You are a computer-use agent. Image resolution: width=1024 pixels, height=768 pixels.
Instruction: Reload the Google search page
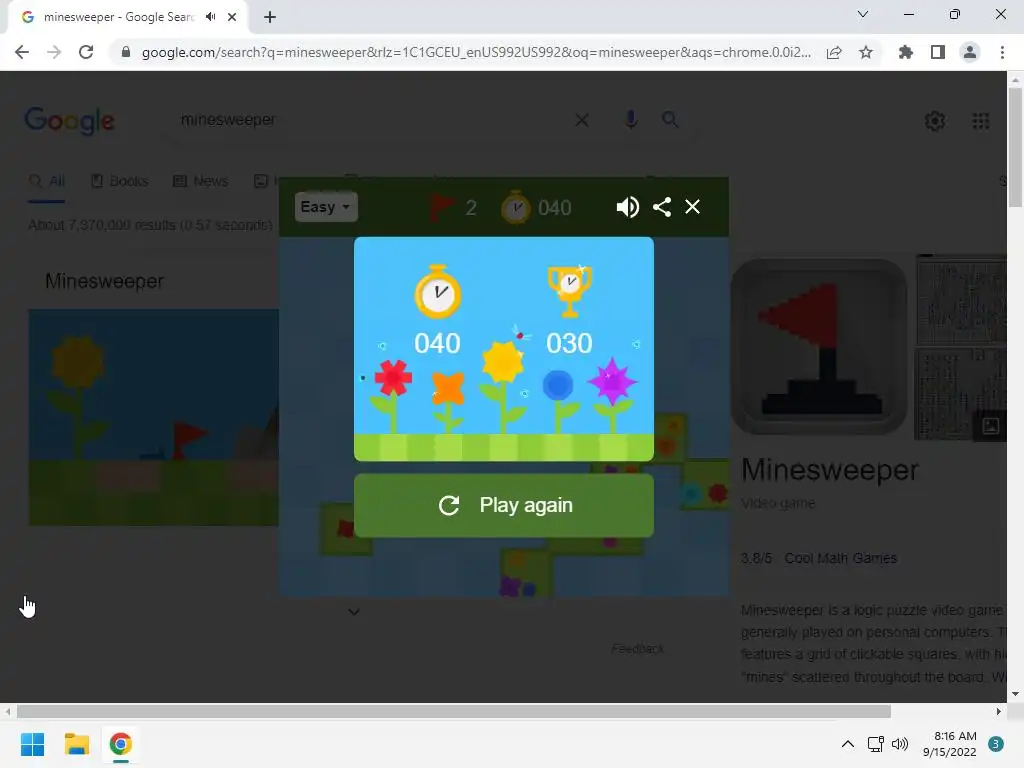[x=86, y=52]
